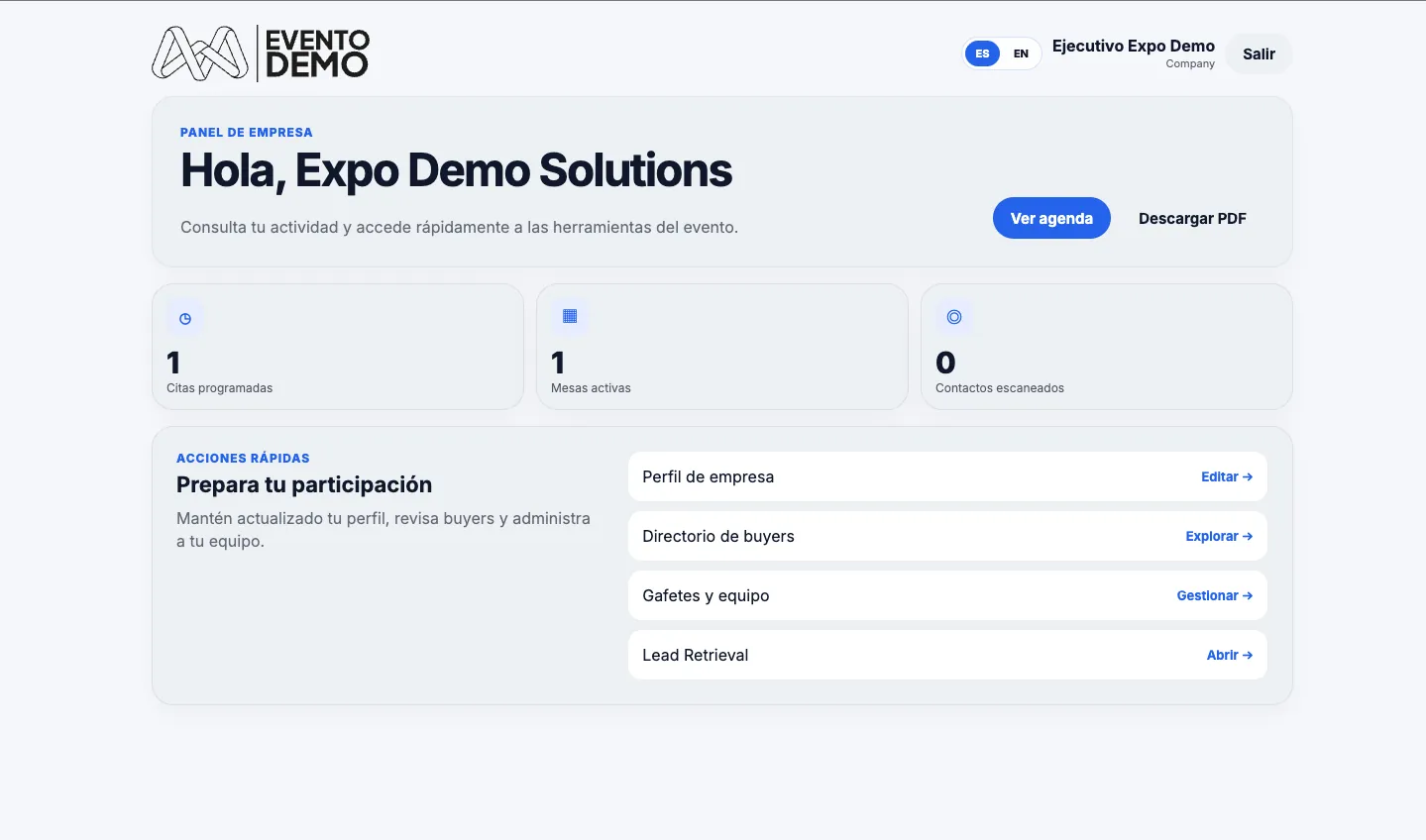Select the Perfil de empresa label
Screen dimensions: 1426x840
coord(708,476)
